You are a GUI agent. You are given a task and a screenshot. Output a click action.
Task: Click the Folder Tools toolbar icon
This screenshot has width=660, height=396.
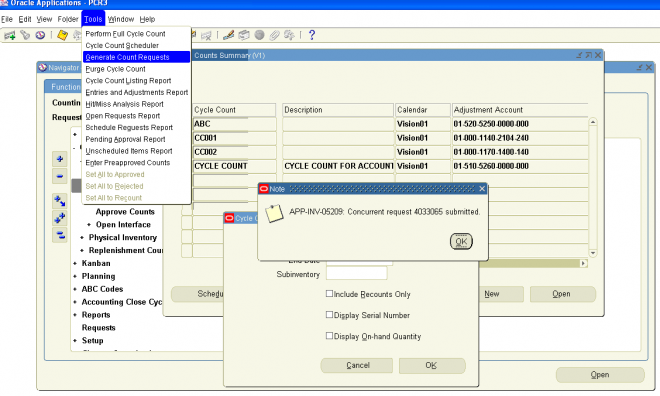tap(289, 35)
